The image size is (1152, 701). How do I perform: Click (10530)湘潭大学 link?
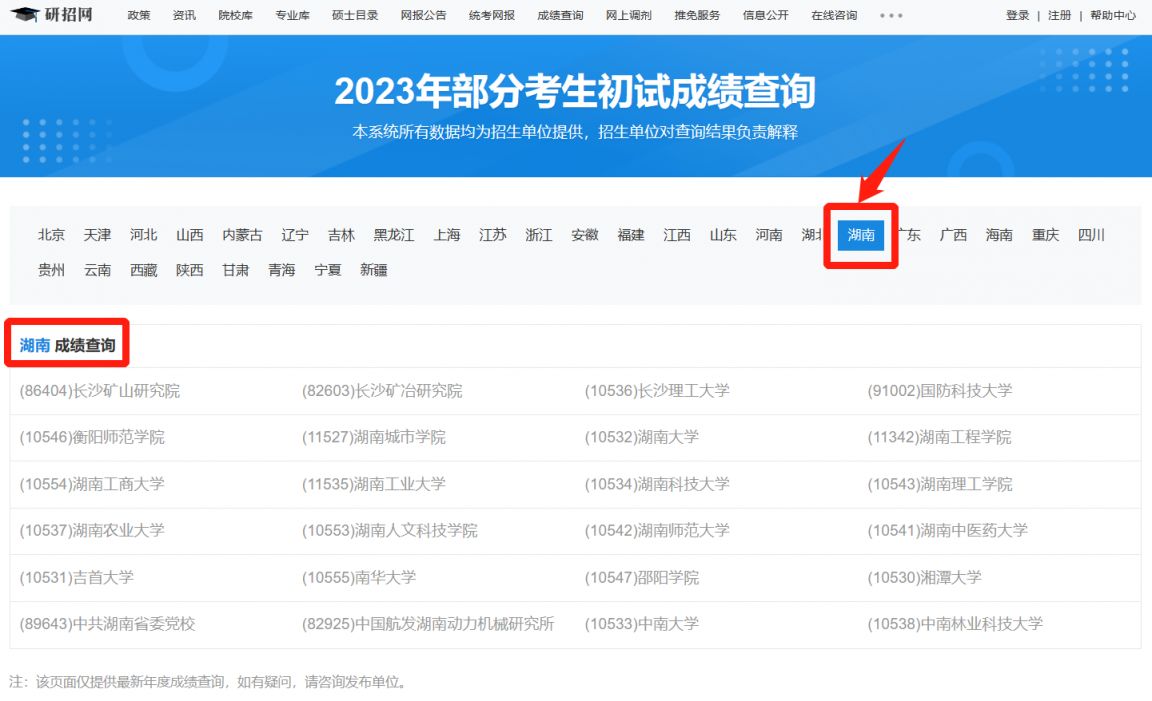[924, 578]
